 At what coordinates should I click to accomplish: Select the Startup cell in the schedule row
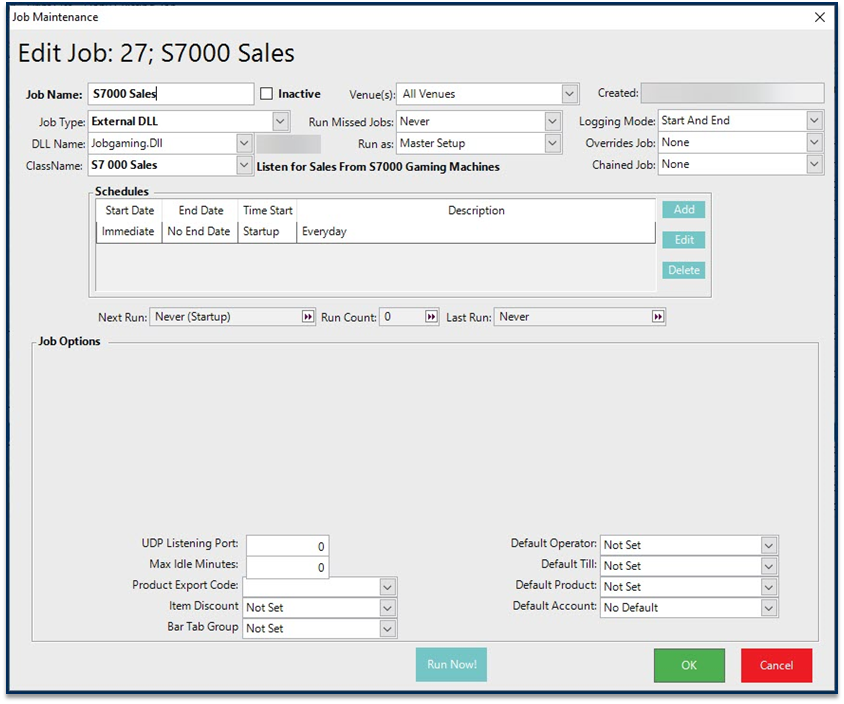267,231
